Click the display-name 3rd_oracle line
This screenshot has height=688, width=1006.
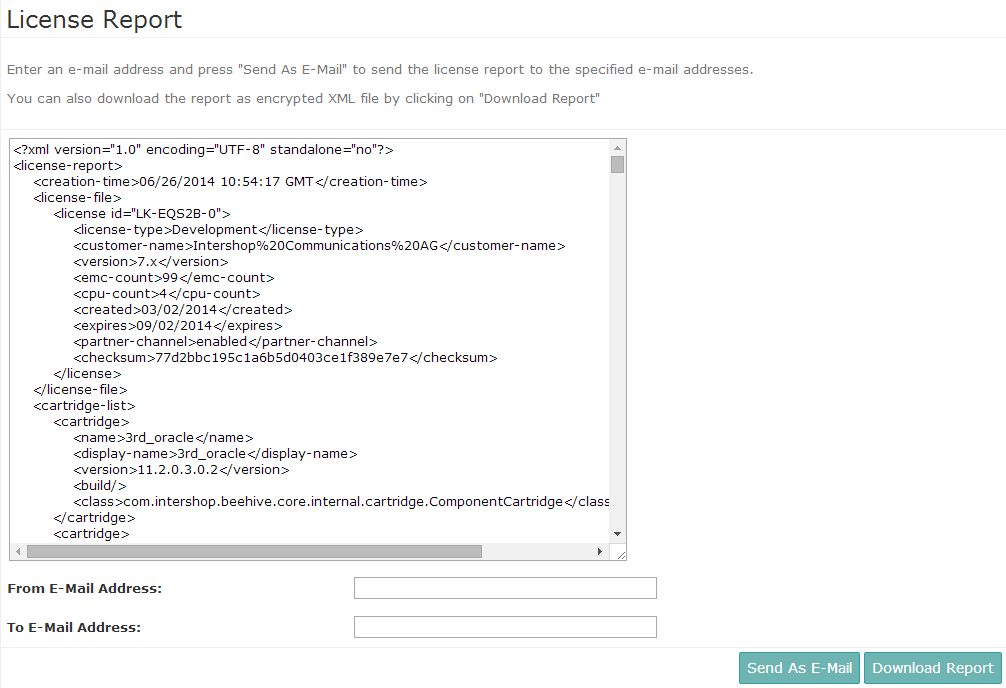point(215,454)
